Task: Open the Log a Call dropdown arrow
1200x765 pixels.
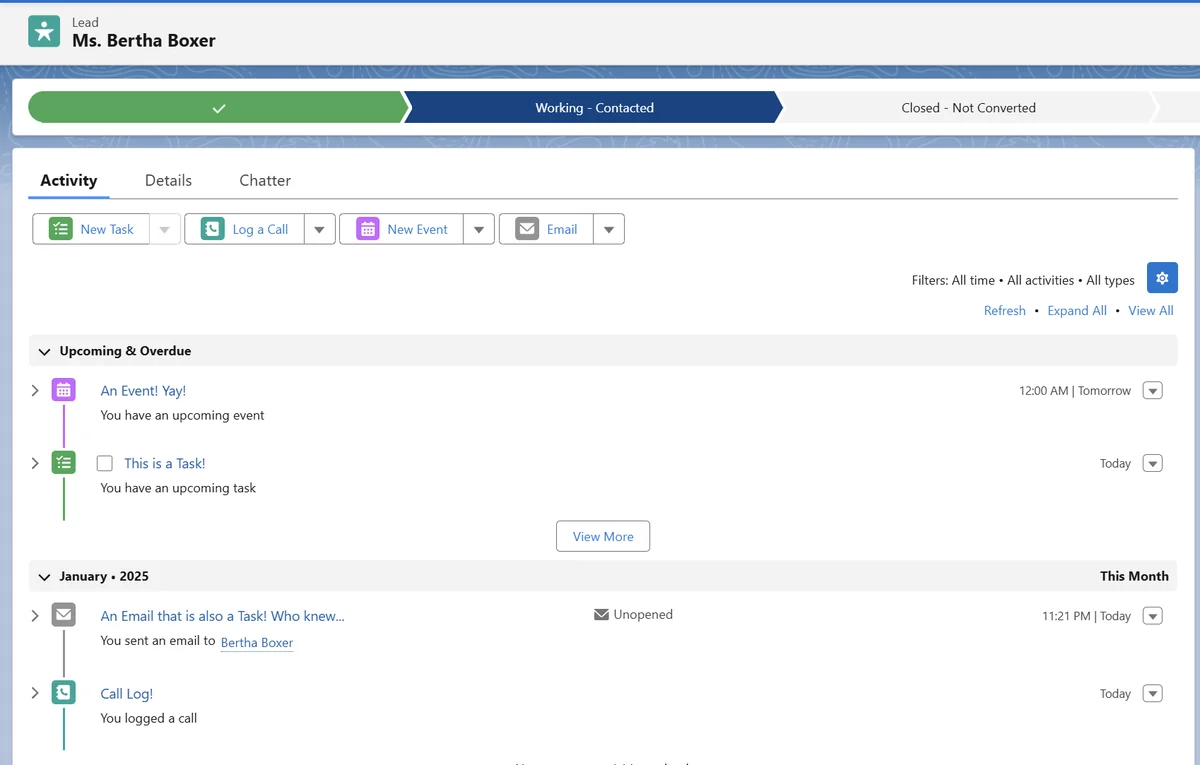Action: pyautogui.click(x=319, y=229)
